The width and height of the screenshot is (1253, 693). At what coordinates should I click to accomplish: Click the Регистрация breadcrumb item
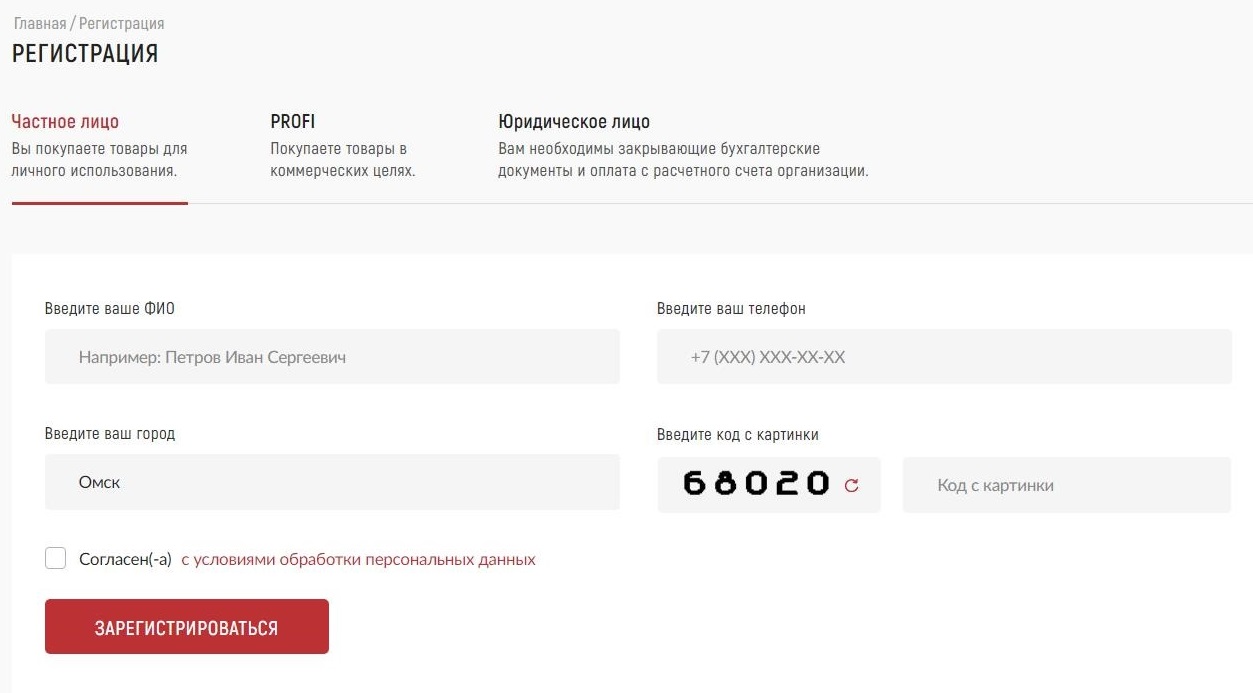(121, 23)
